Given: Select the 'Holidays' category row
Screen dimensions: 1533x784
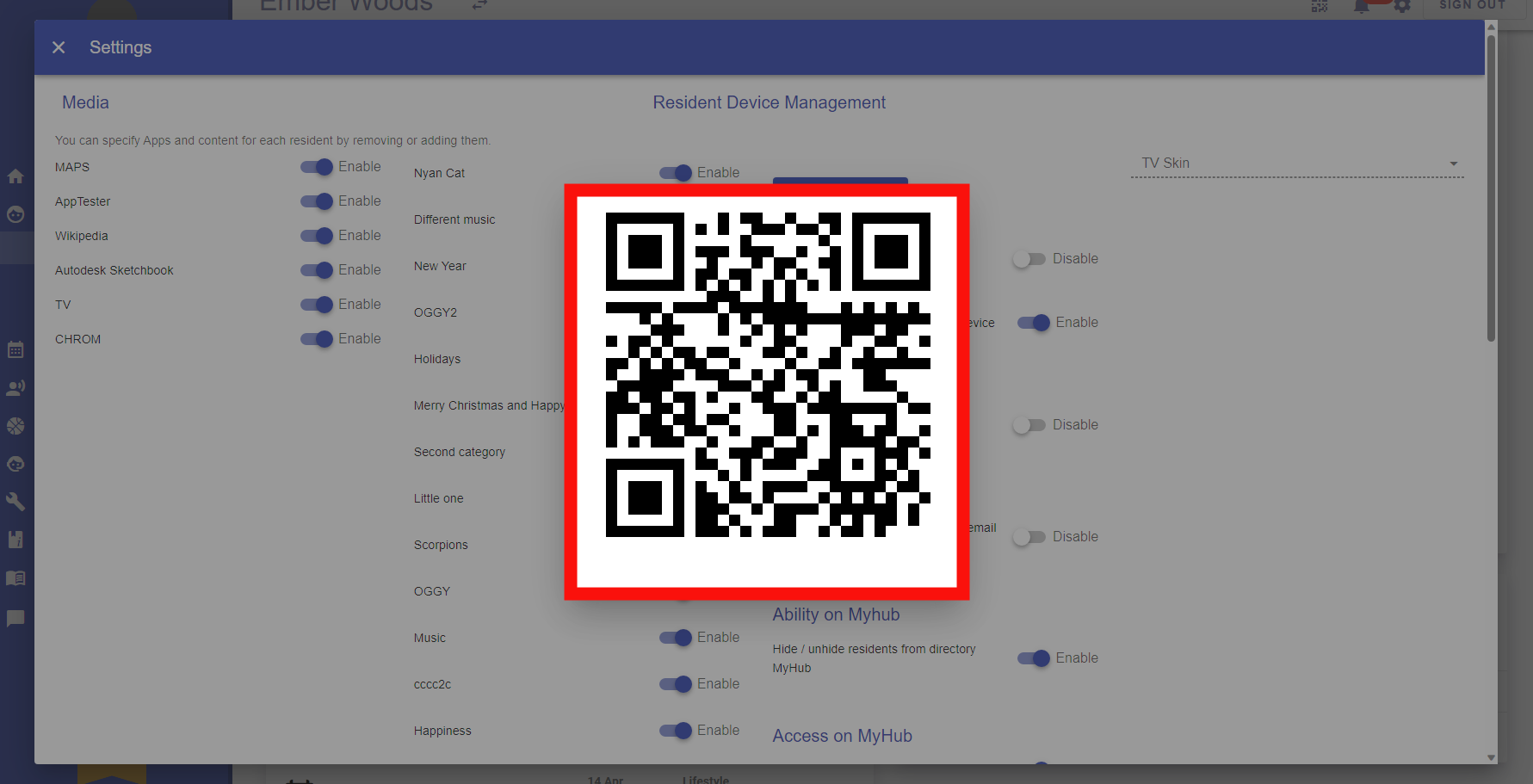Looking at the screenshot, I should click(437, 359).
